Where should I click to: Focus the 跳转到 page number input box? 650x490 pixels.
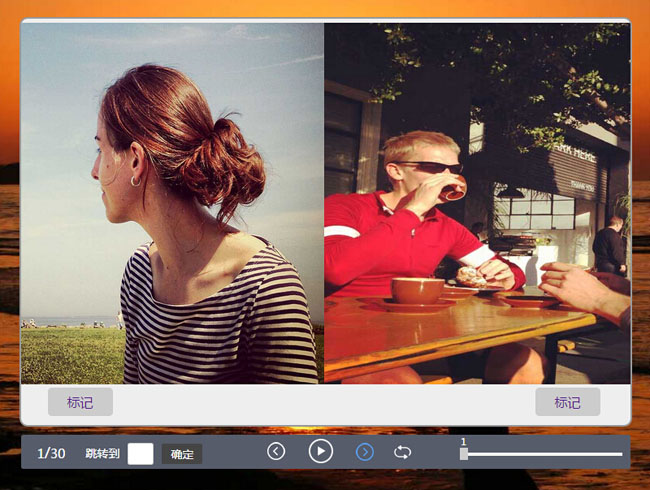[141, 453]
